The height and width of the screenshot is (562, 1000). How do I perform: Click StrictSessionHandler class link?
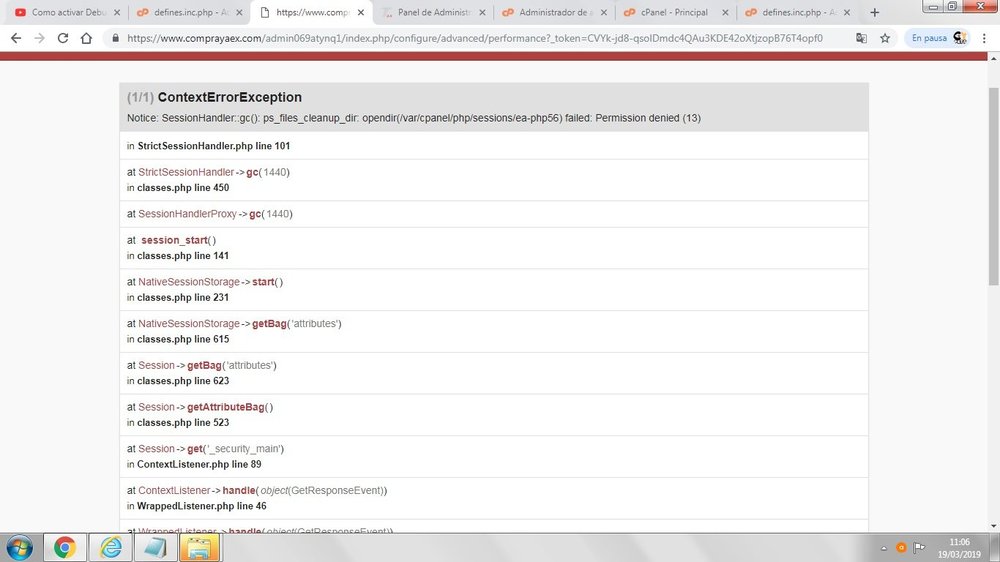186,172
